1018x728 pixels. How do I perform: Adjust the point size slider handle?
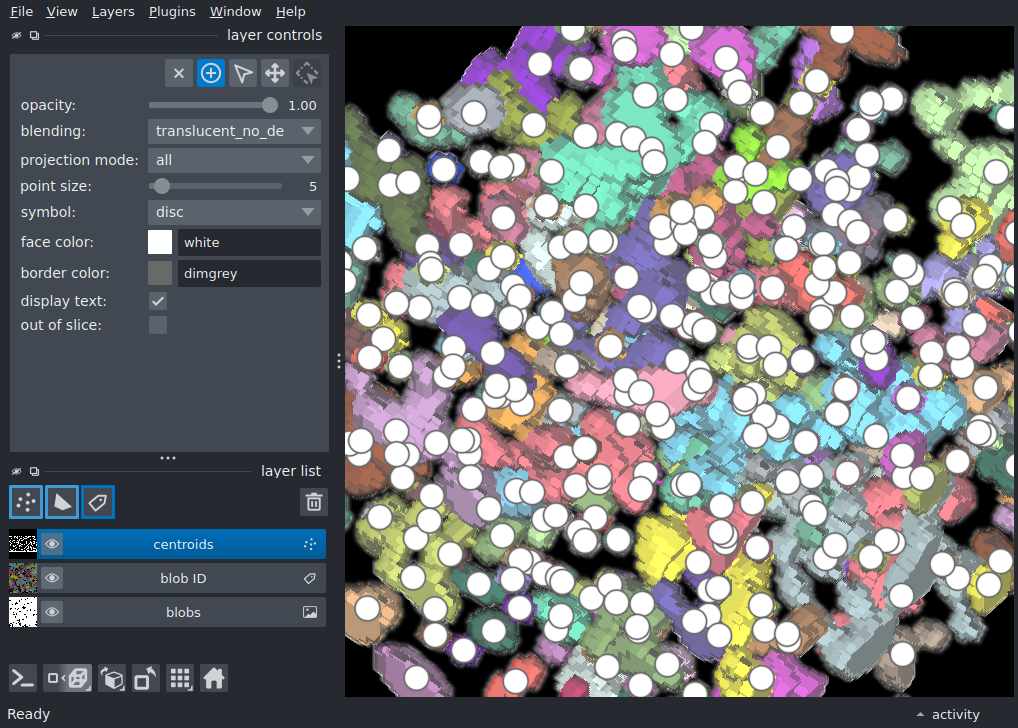point(162,186)
